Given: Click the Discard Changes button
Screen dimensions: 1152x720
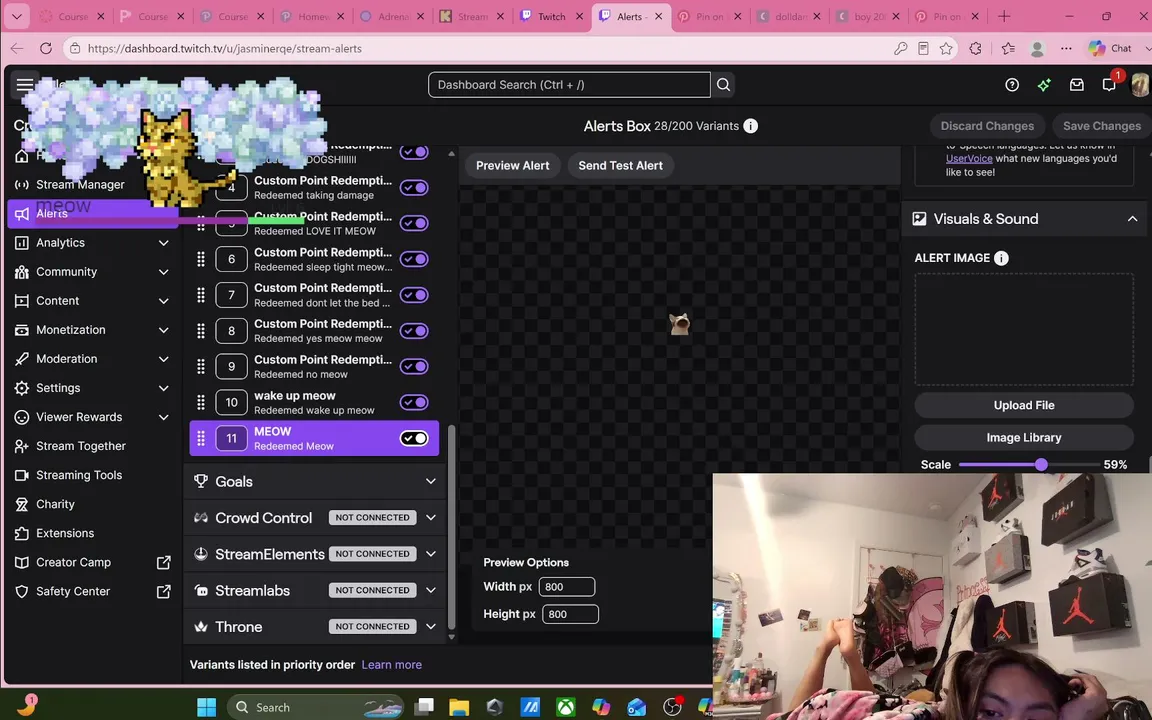Looking at the screenshot, I should point(987,126).
